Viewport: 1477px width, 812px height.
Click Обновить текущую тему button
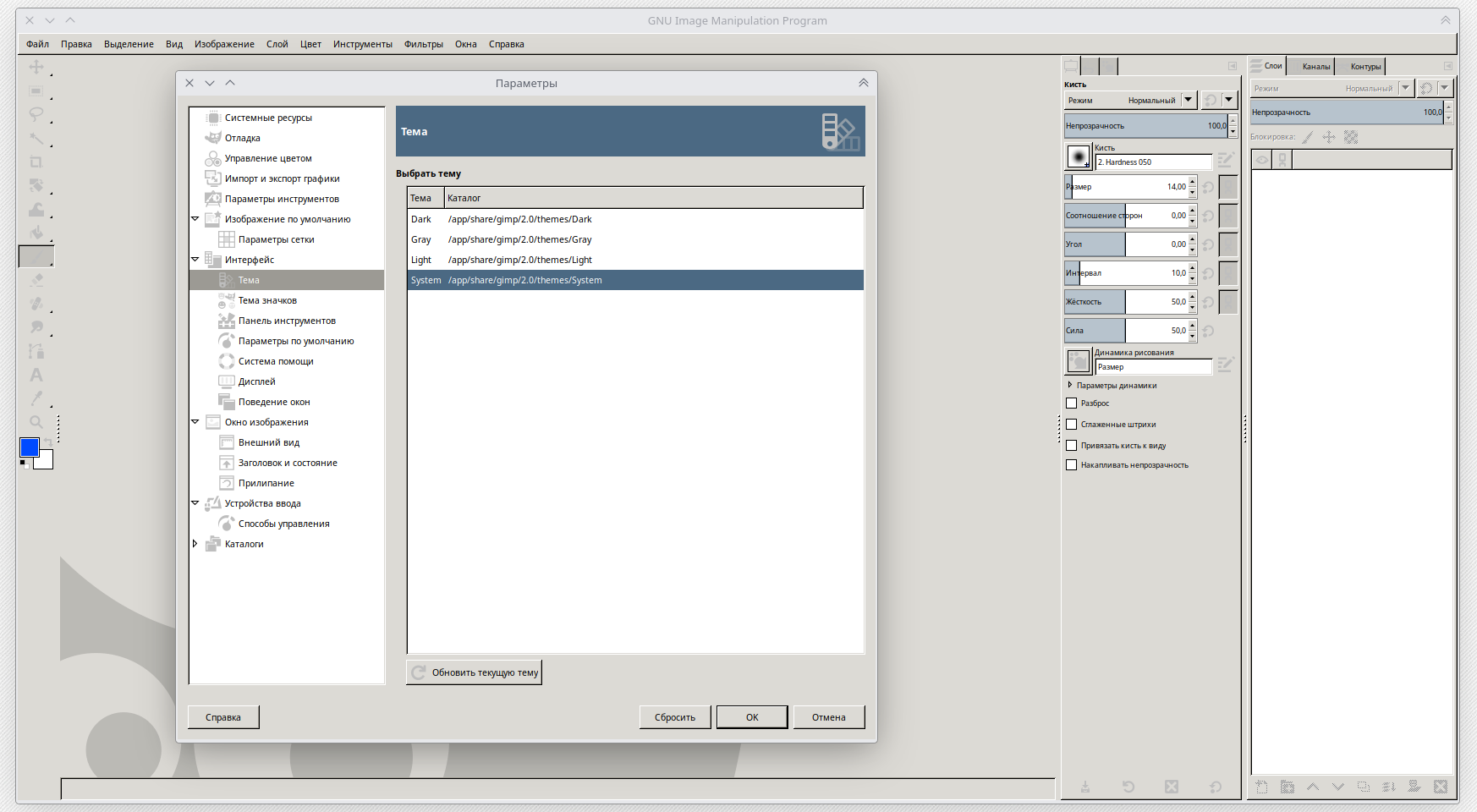[x=474, y=672]
